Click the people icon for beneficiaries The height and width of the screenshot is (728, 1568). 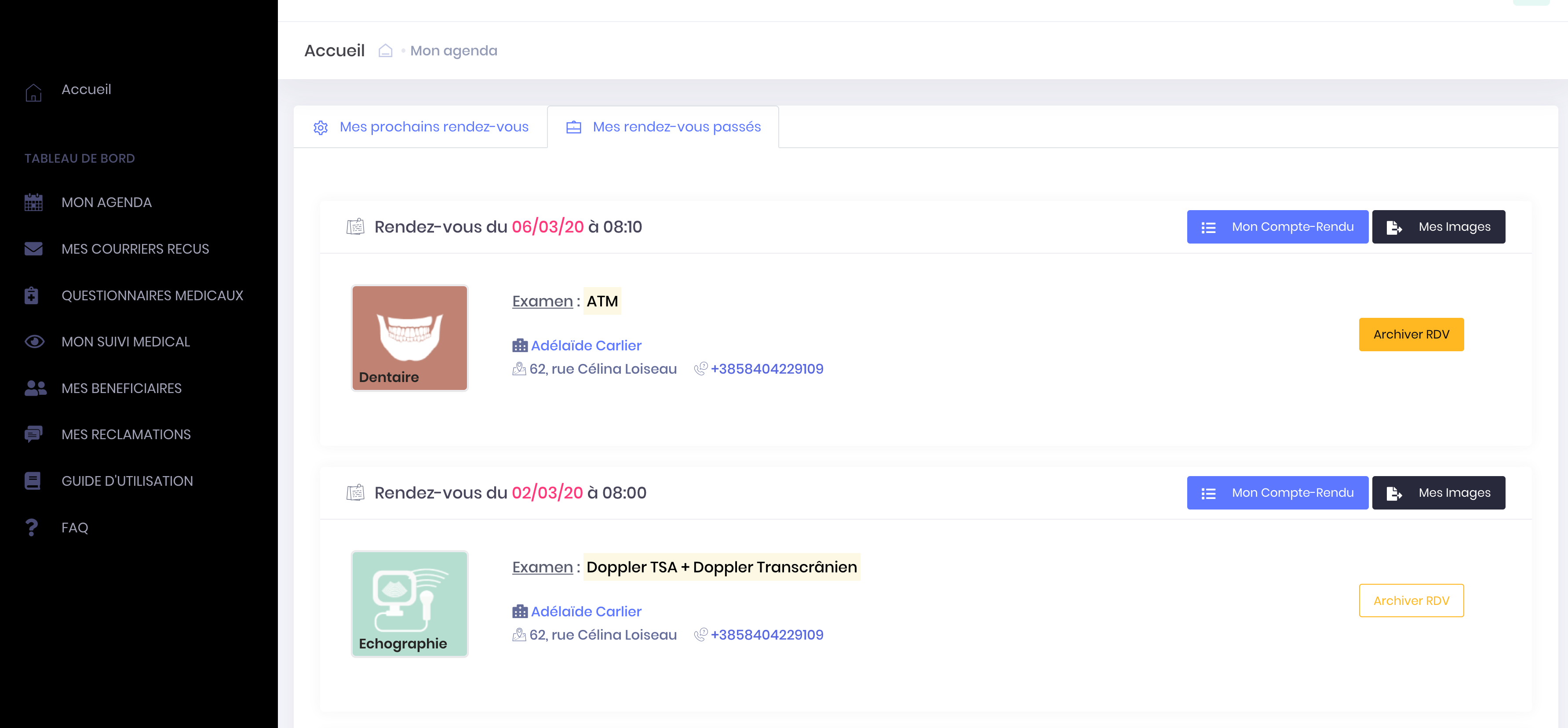pyautogui.click(x=35, y=388)
